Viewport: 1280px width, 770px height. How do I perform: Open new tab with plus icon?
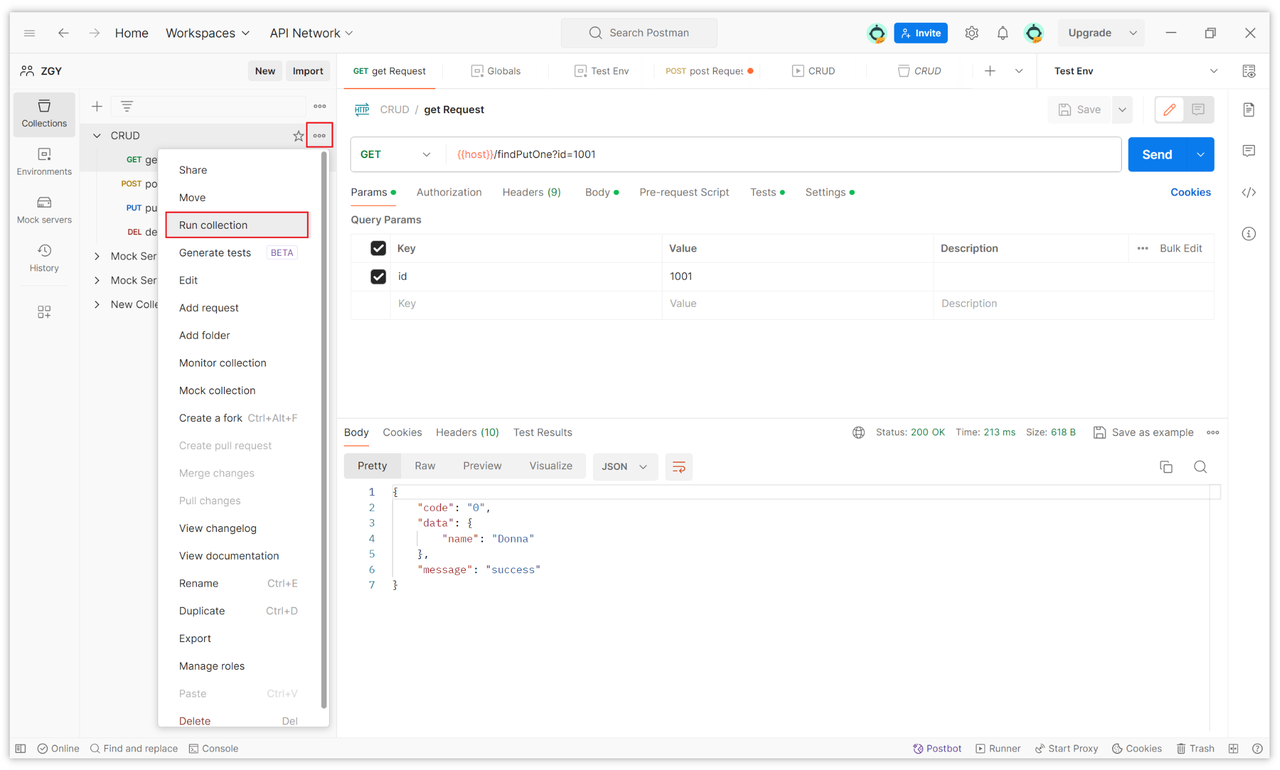pos(990,71)
